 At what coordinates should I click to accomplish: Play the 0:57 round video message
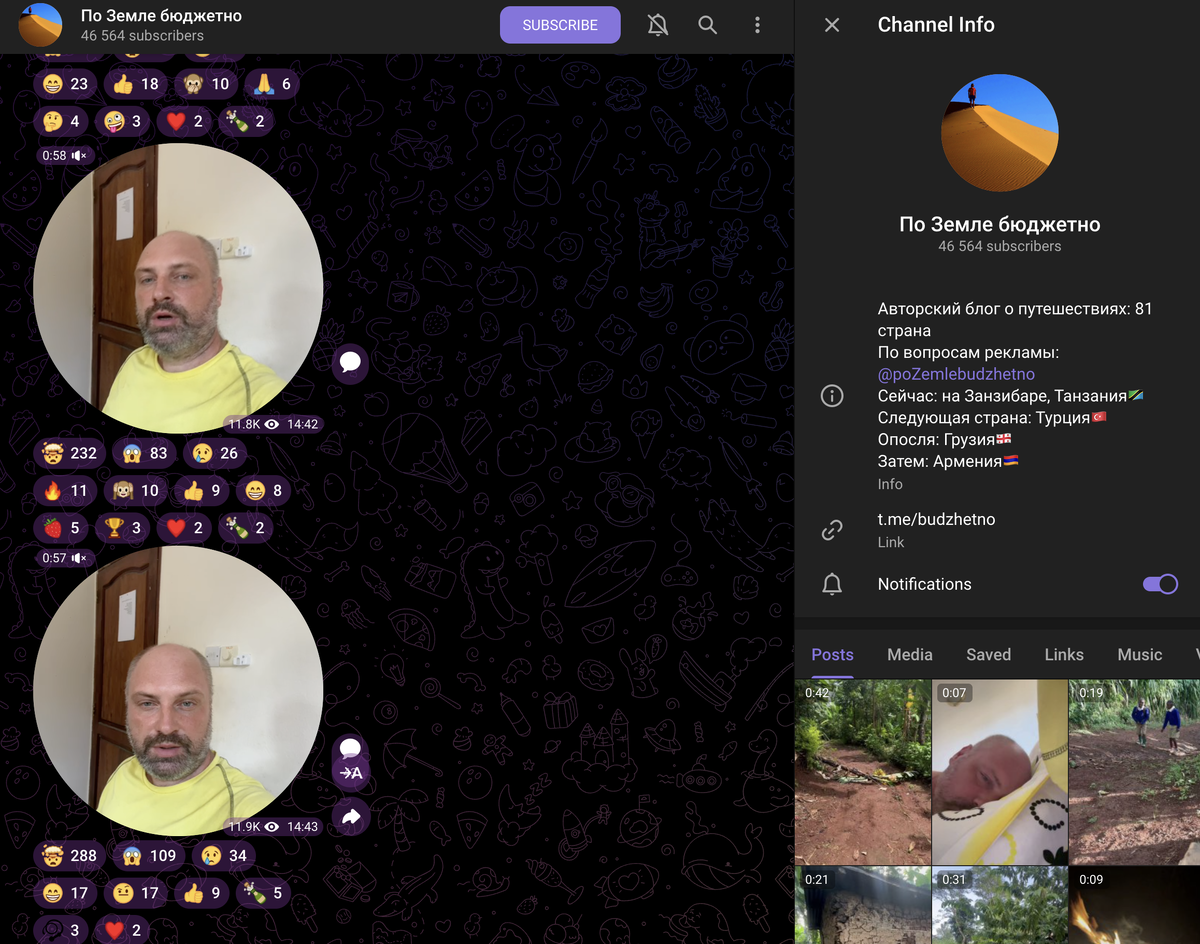(x=178, y=691)
